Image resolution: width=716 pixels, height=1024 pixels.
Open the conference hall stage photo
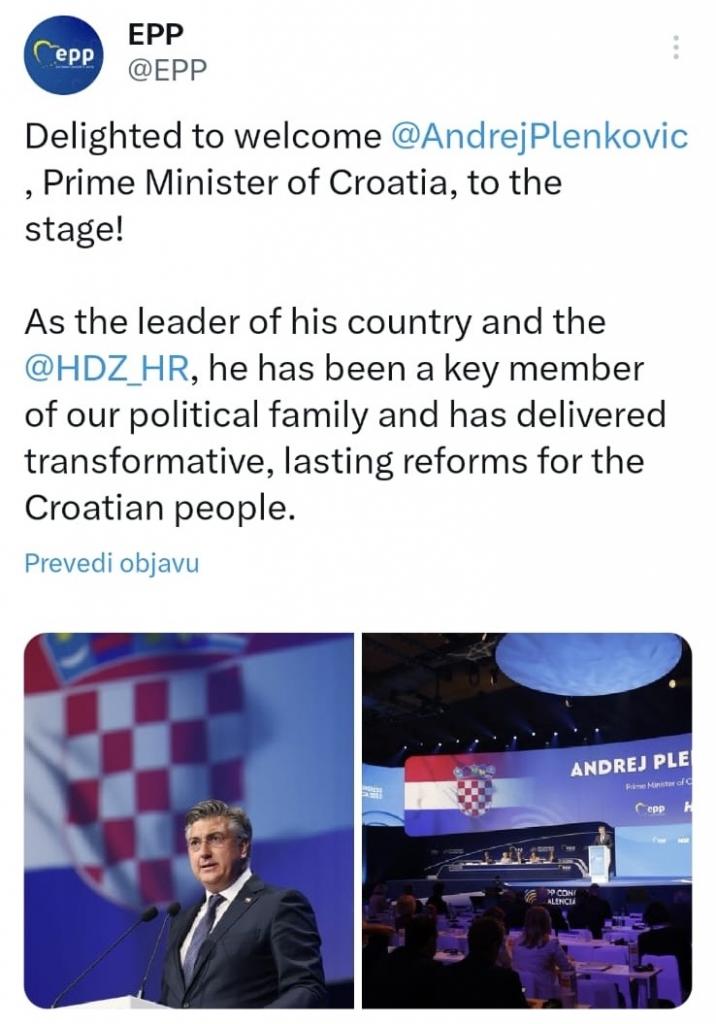pos(527,820)
